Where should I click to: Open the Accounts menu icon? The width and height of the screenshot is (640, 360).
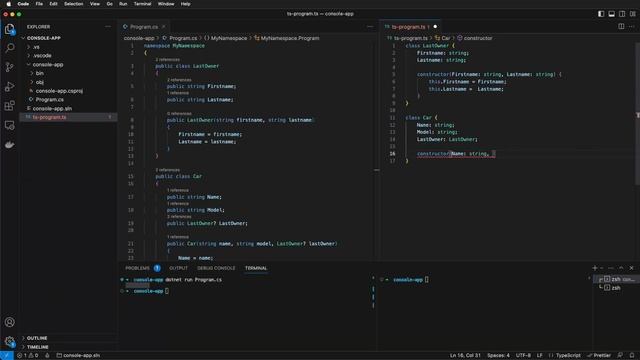[9, 322]
